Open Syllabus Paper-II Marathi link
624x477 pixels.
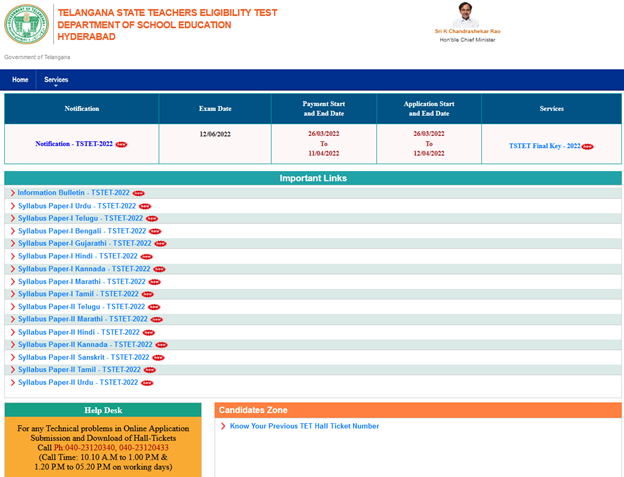[83, 319]
